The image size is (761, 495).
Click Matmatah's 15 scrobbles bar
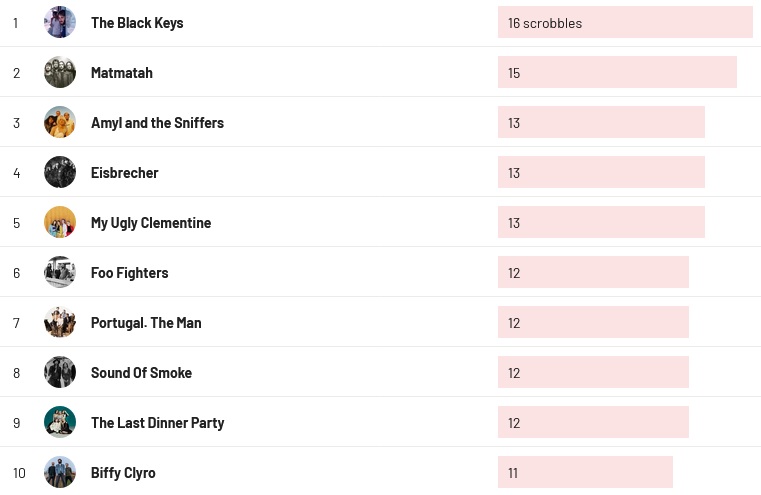pos(617,72)
